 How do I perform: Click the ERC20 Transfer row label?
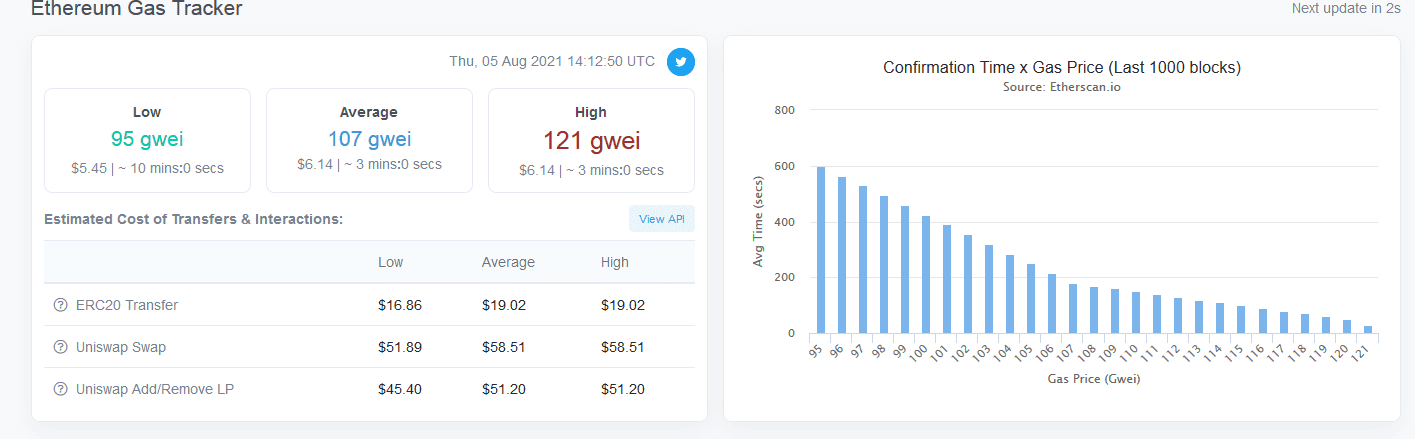(x=127, y=305)
